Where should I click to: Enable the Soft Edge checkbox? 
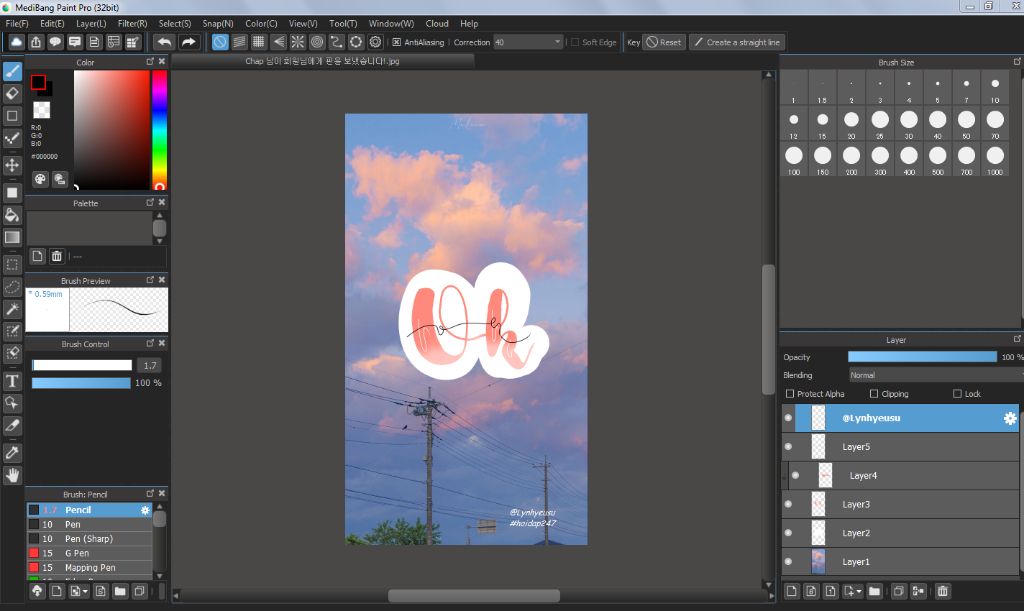tap(575, 42)
